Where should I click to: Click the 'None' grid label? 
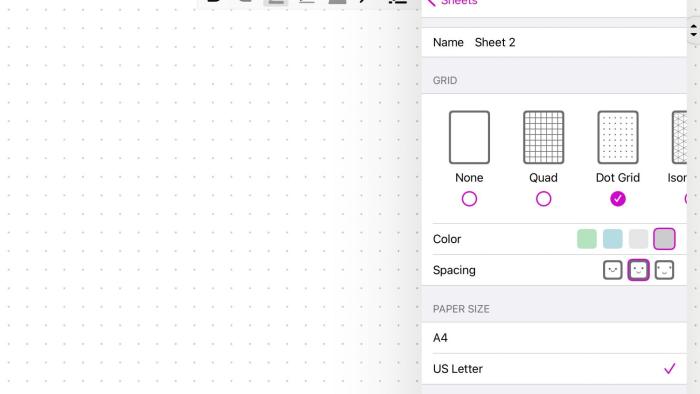[469, 178]
